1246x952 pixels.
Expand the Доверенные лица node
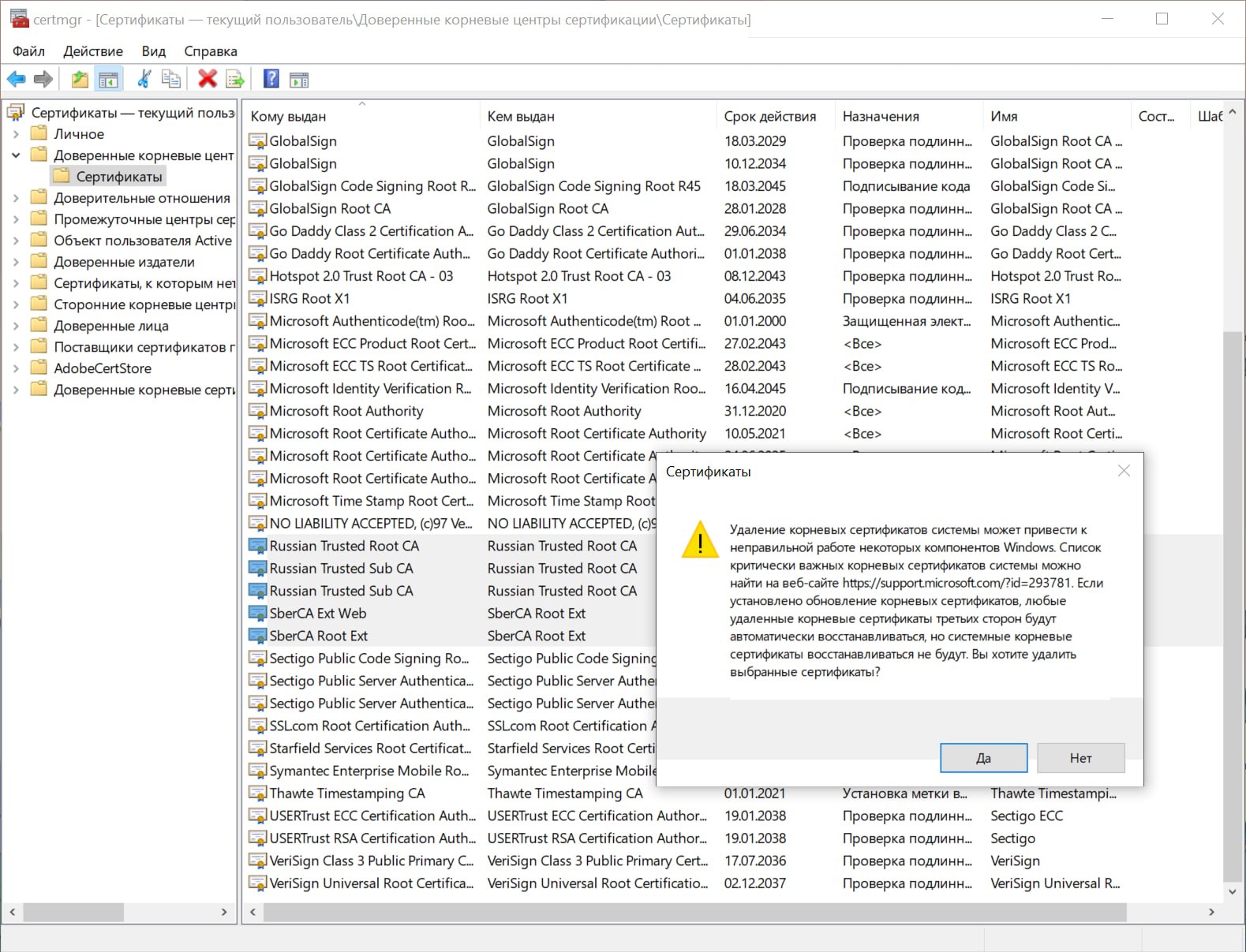pyautogui.click(x=16, y=326)
